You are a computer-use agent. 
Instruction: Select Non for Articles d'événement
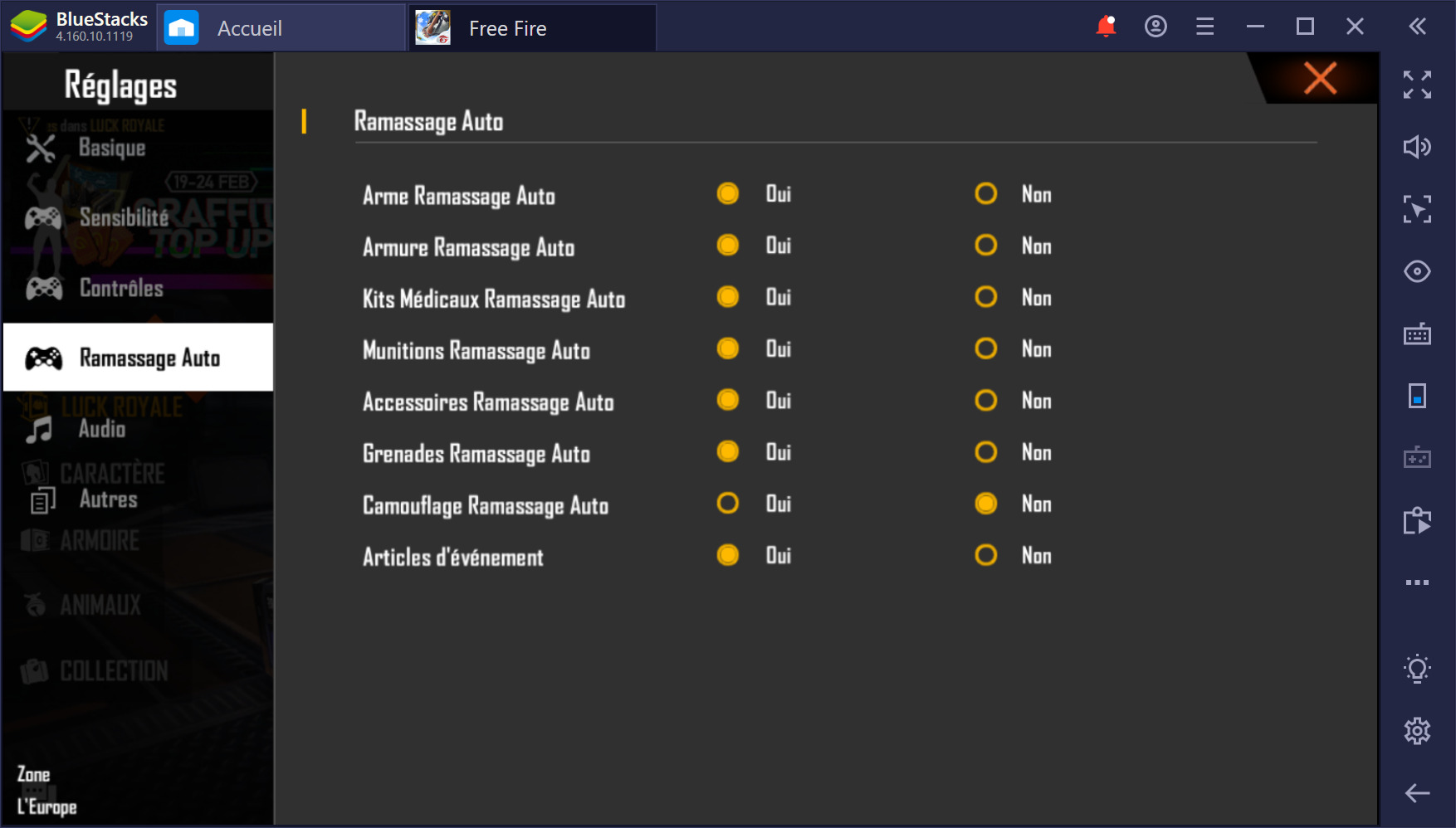(x=986, y=555)
